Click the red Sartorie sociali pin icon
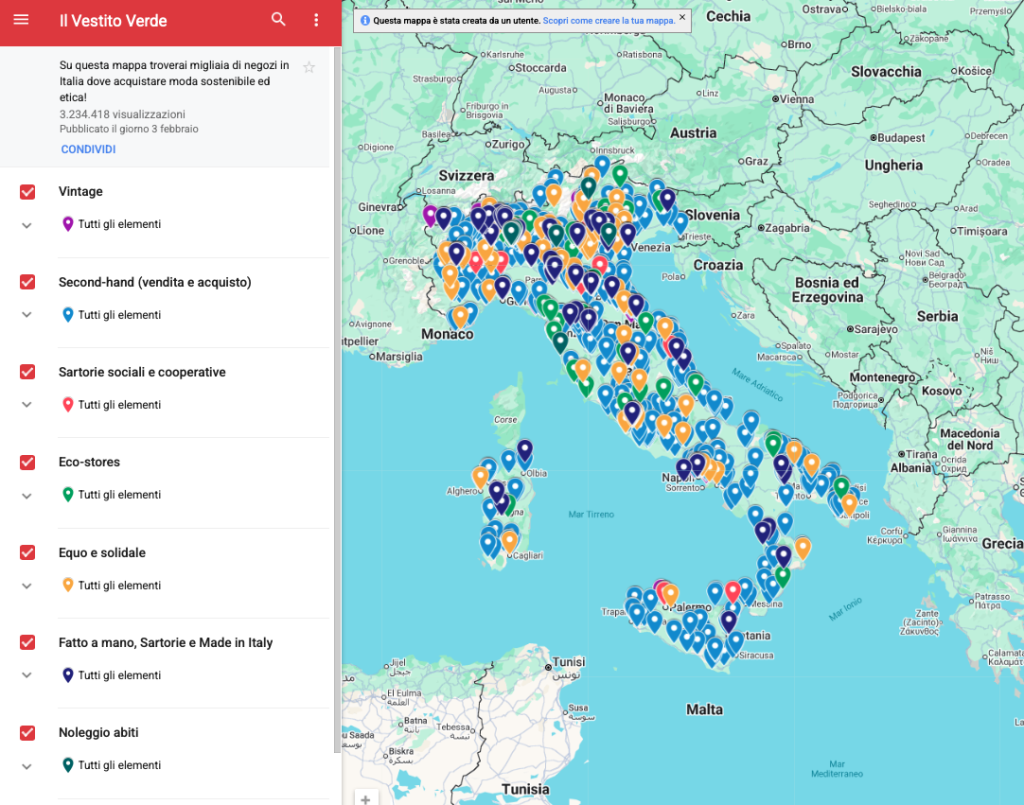 click(x=68, y=405)
